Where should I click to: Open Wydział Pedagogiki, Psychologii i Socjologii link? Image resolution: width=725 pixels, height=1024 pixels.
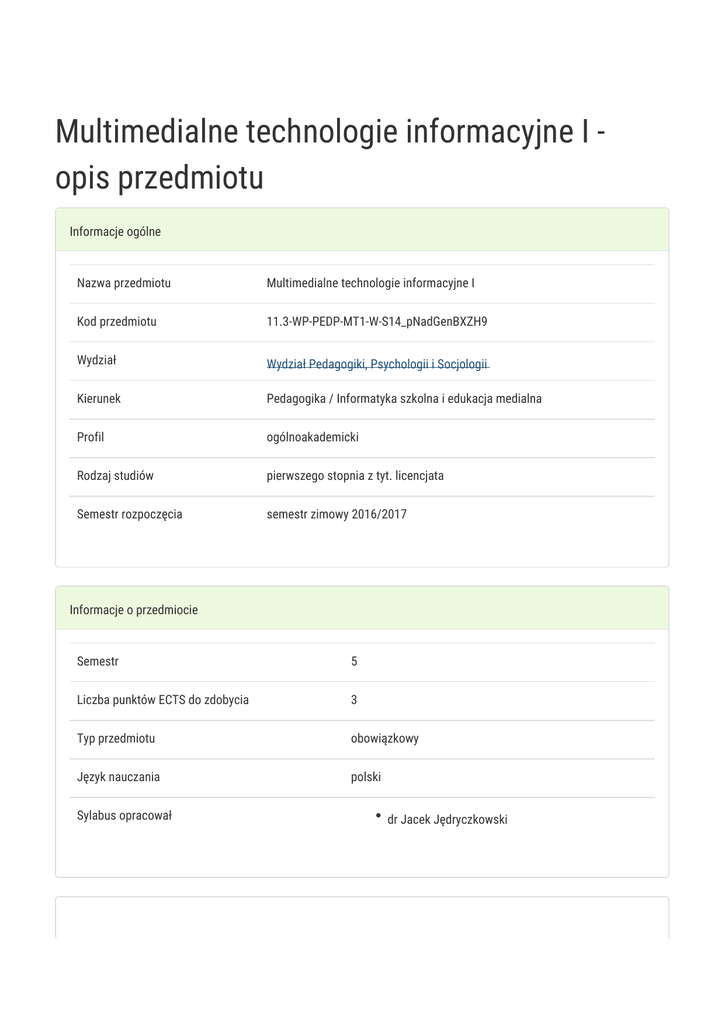tap(377, 365)
